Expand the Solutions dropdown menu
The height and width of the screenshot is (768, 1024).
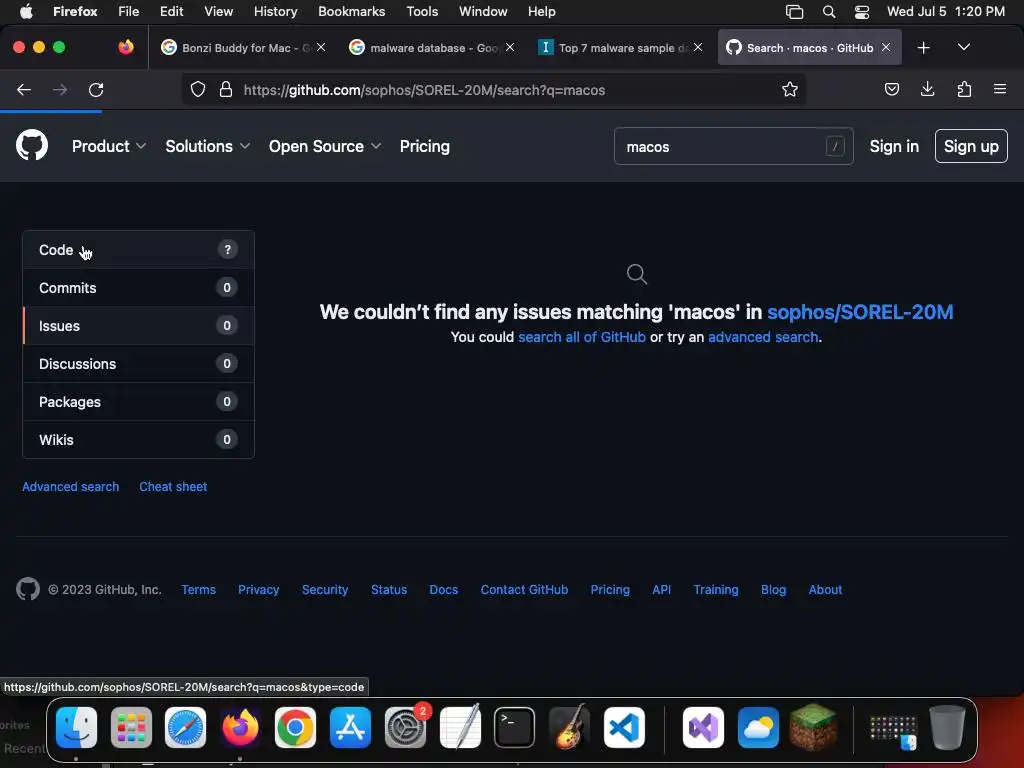(207, 146)
